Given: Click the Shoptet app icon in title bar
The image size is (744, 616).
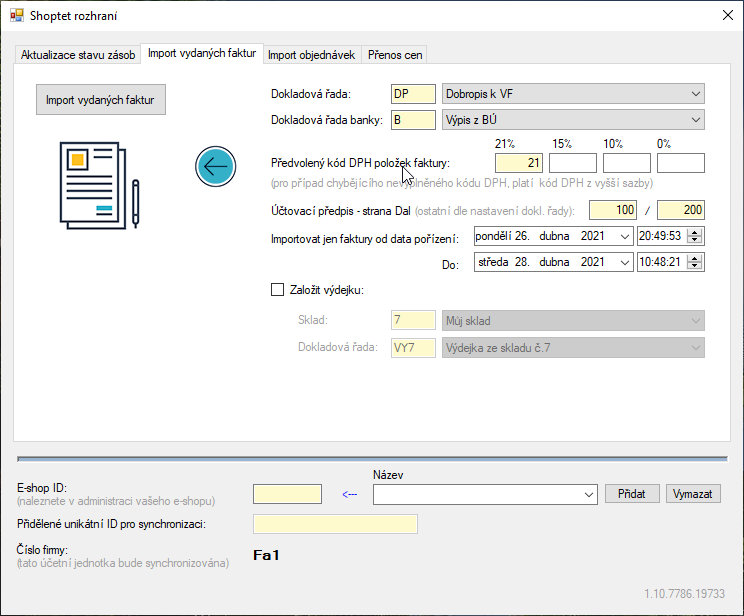Looking at the screenshot, I should click(17, 15).
